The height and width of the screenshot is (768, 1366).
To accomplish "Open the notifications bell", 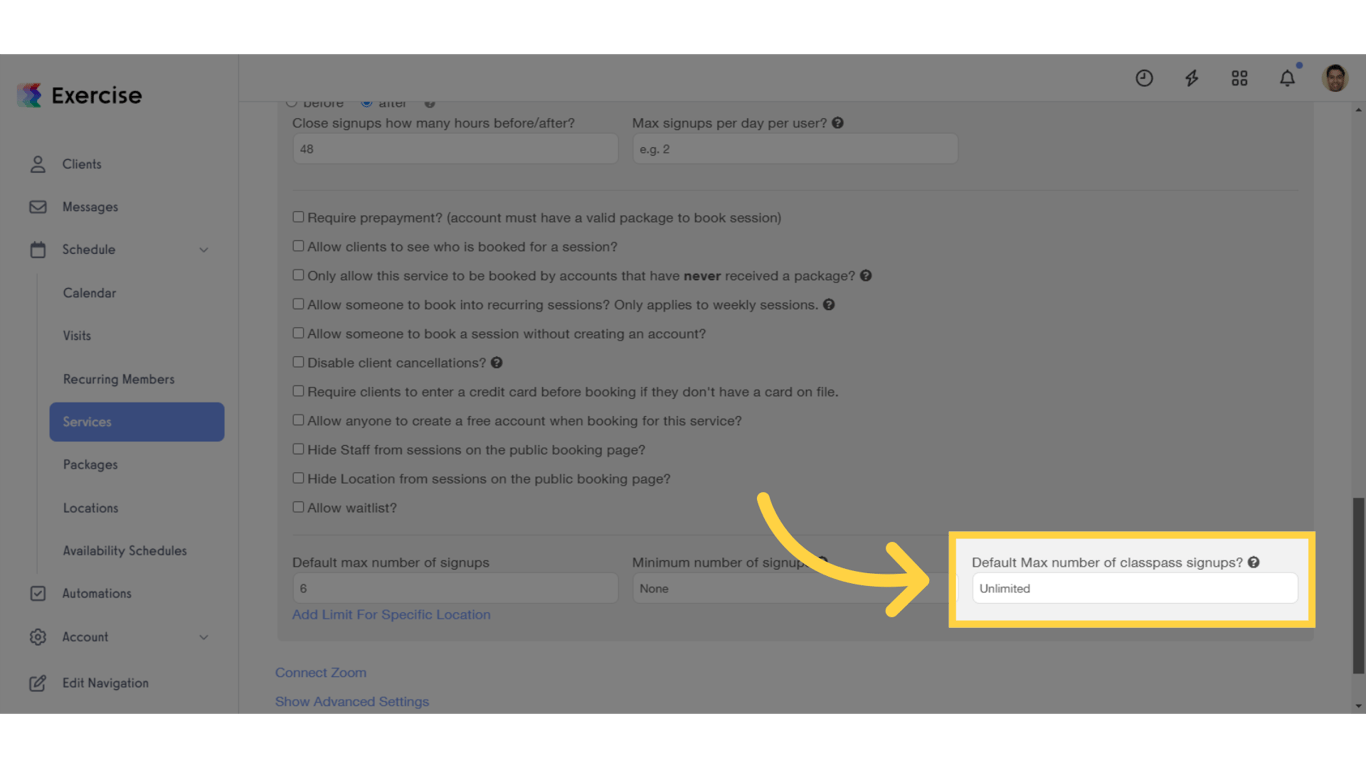I will [x=1287, y=77].
